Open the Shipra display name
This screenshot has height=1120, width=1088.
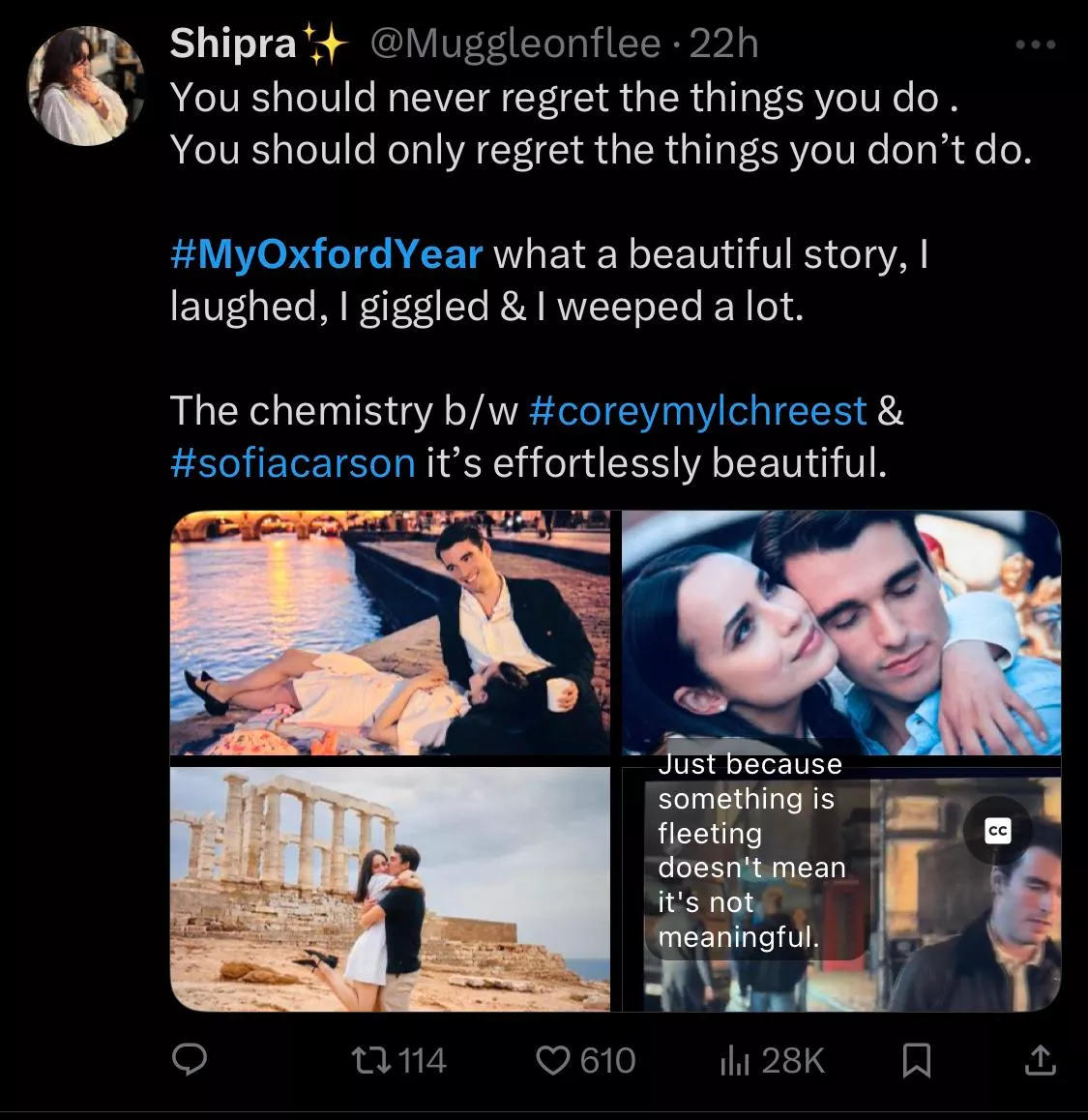tap(233, 44)
